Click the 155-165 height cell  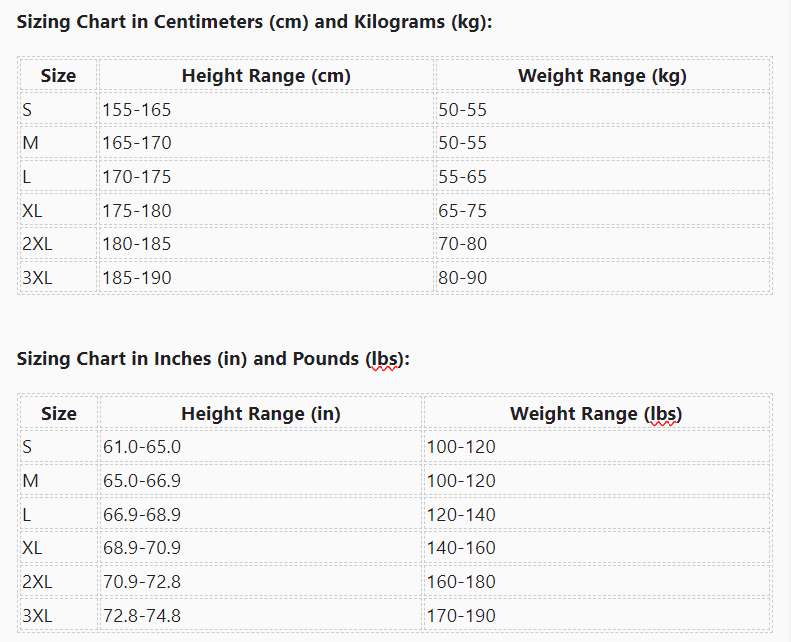[x=137, y=109]
